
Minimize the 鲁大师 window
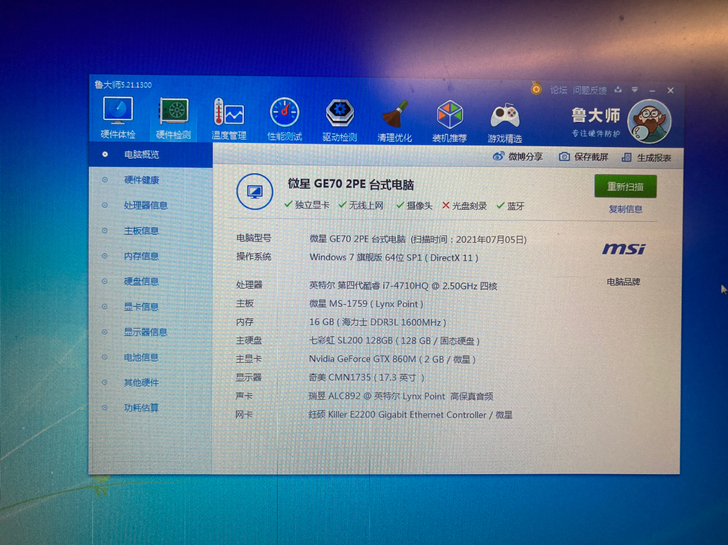652,91
